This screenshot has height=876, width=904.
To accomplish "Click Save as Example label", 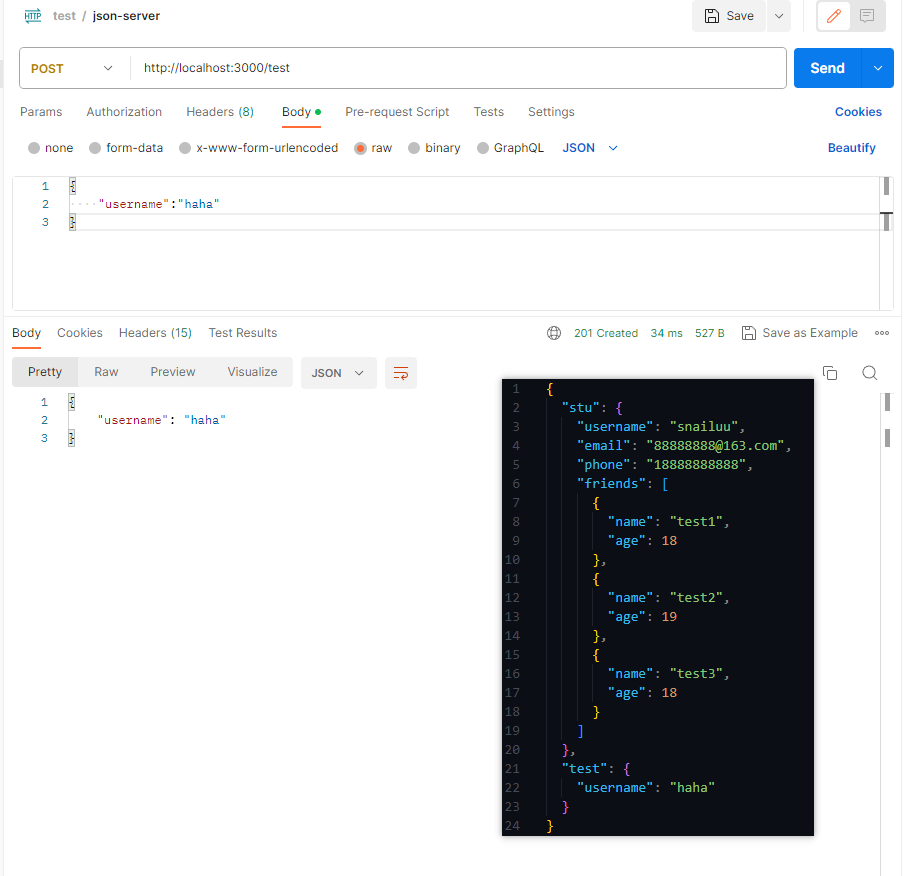I will click(x=810, y=333).
